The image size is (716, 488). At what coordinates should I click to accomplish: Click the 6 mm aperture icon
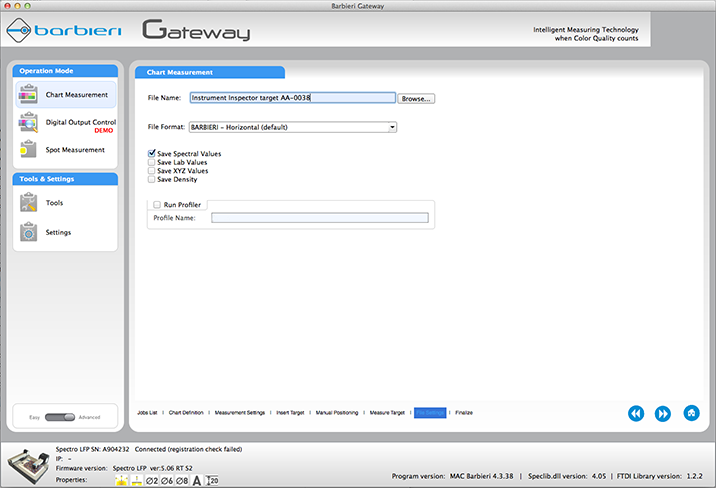(x=167, y=481)
